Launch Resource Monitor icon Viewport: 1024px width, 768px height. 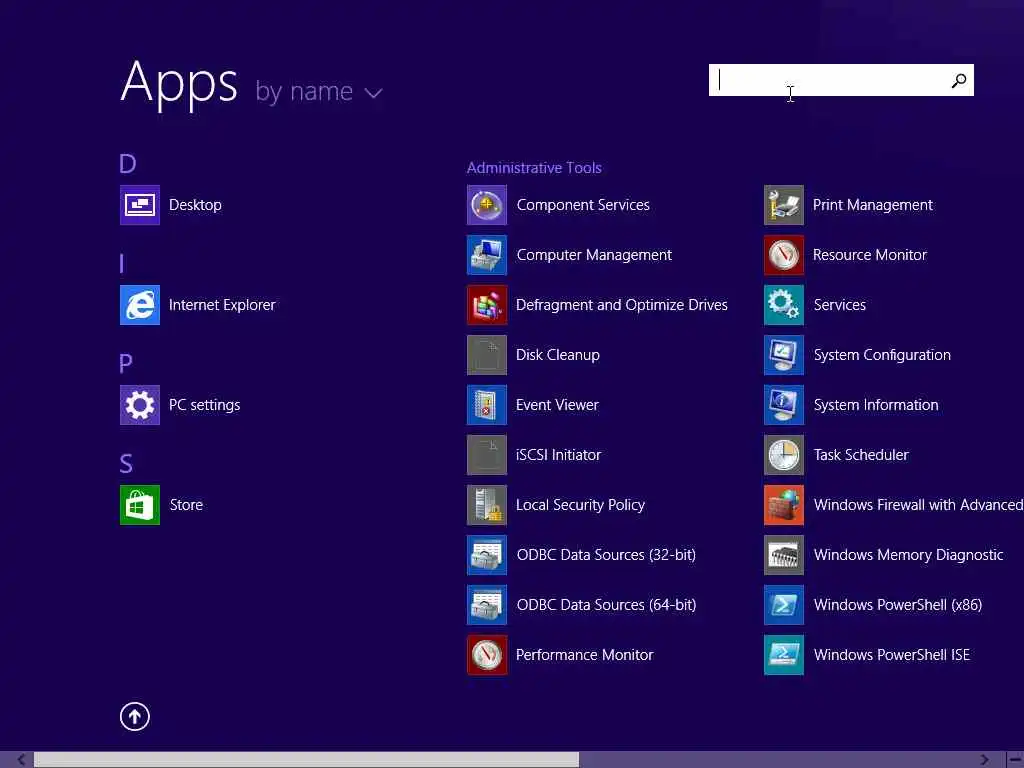pos(784,255)
